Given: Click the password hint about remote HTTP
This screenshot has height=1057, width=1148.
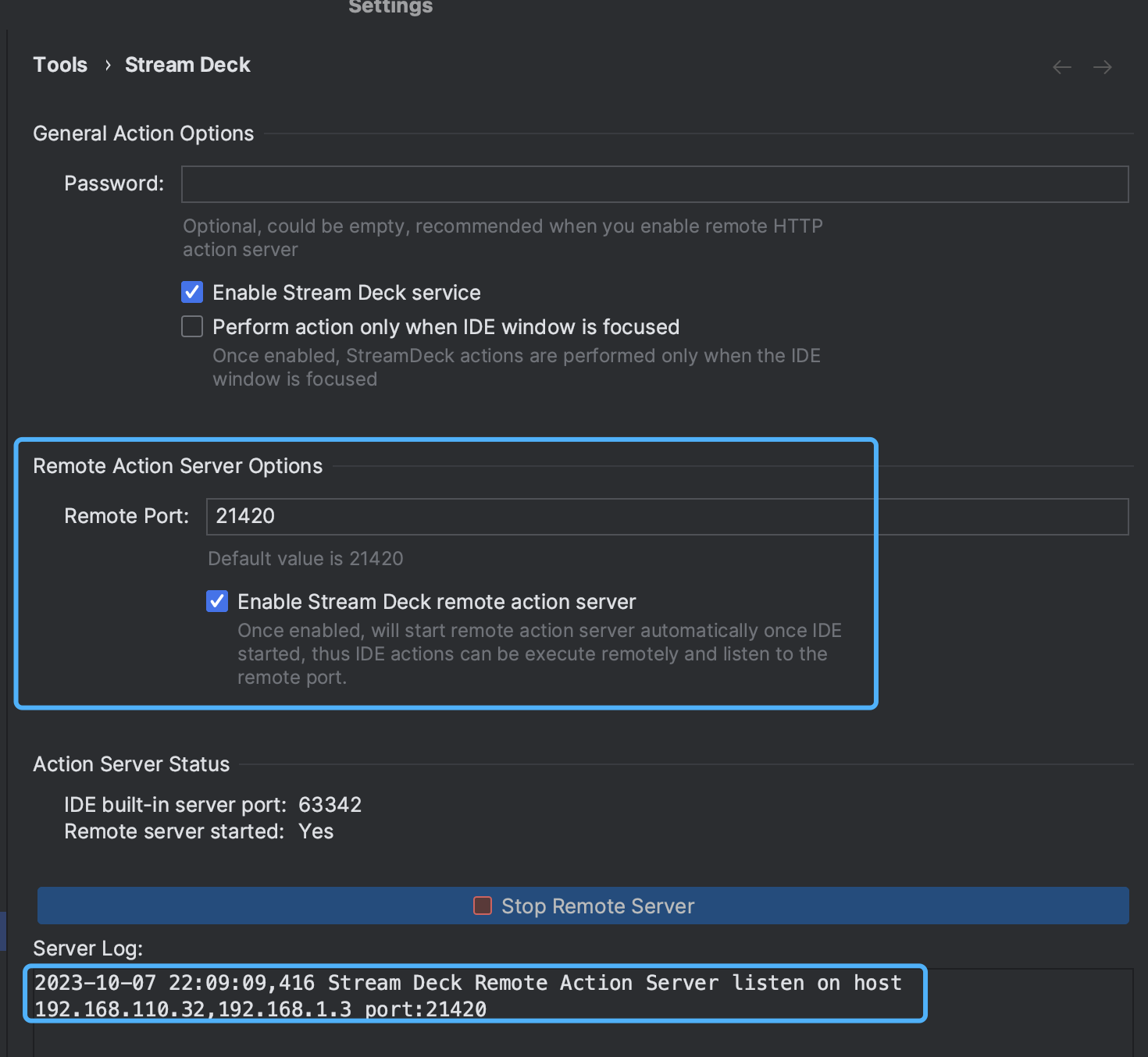Looking at the screenshot, I should coord(503,237).
